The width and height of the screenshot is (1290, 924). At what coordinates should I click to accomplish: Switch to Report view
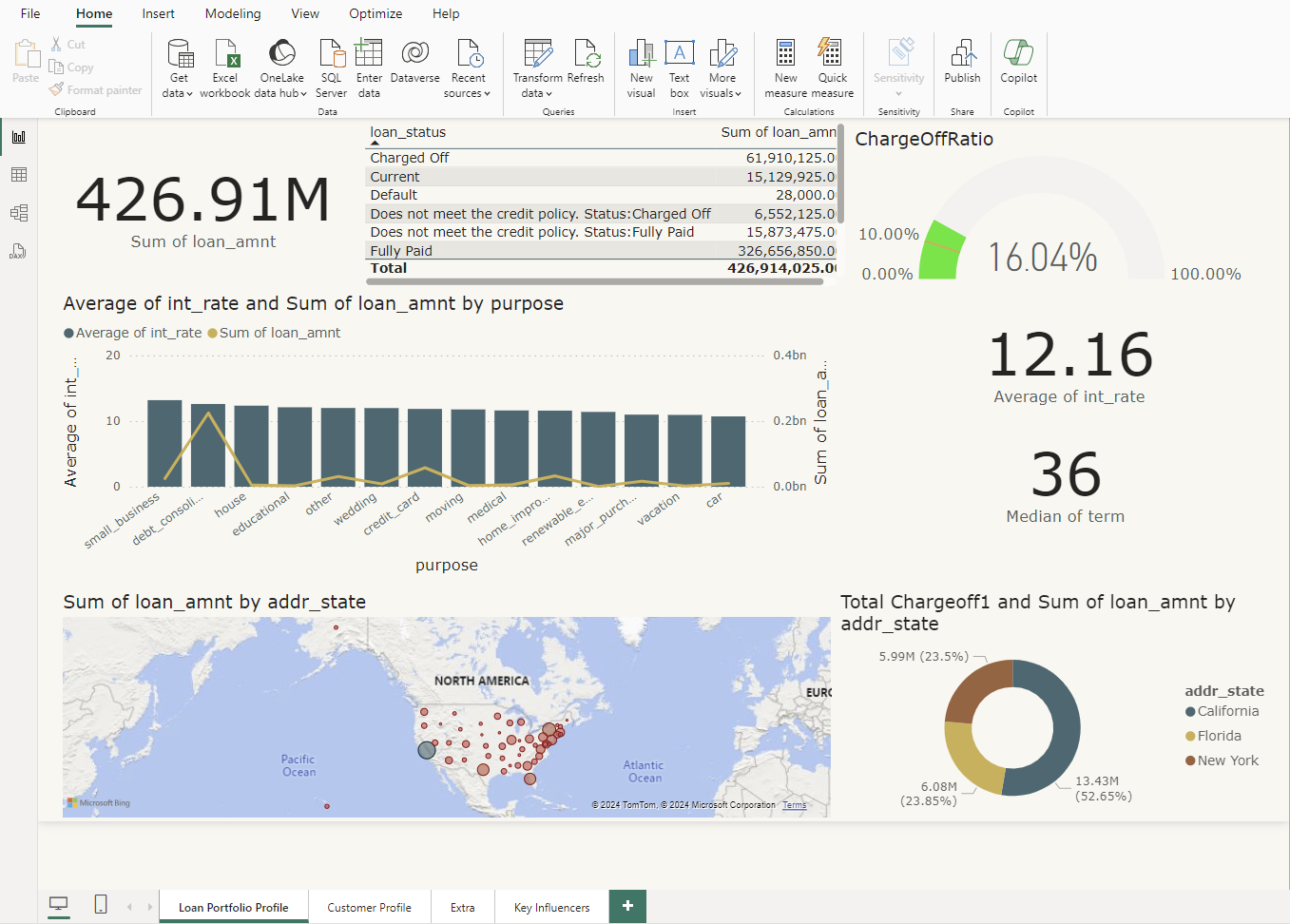coord(18,137)
